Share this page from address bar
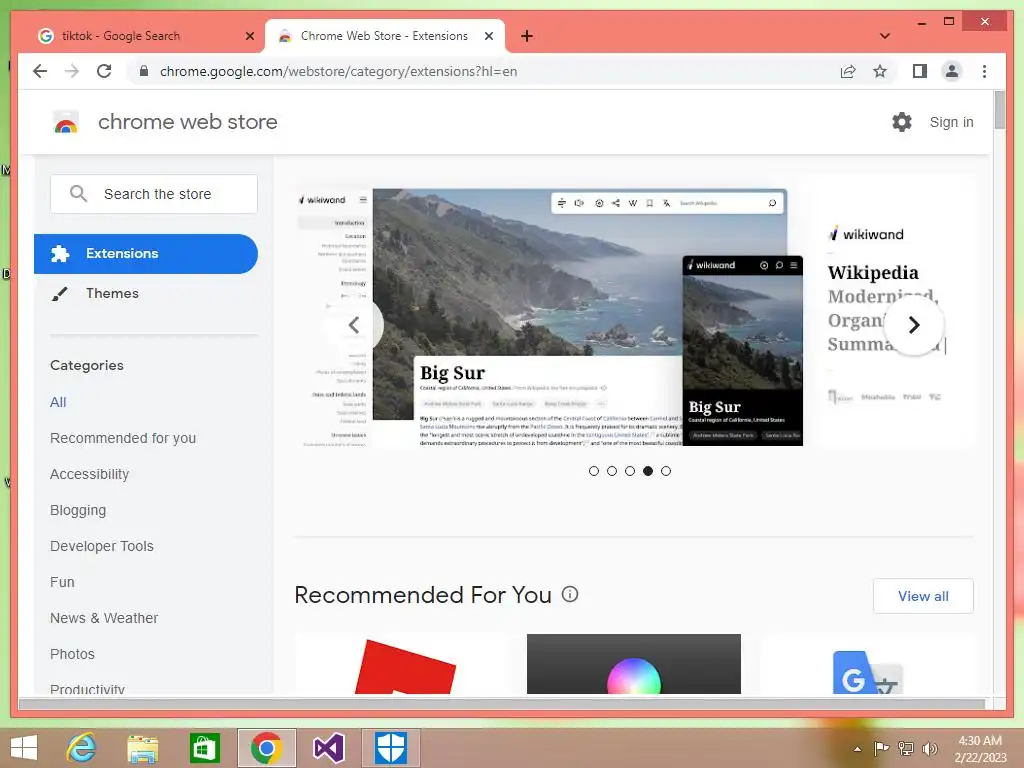The image size is (1024, 768). [848, 71]
